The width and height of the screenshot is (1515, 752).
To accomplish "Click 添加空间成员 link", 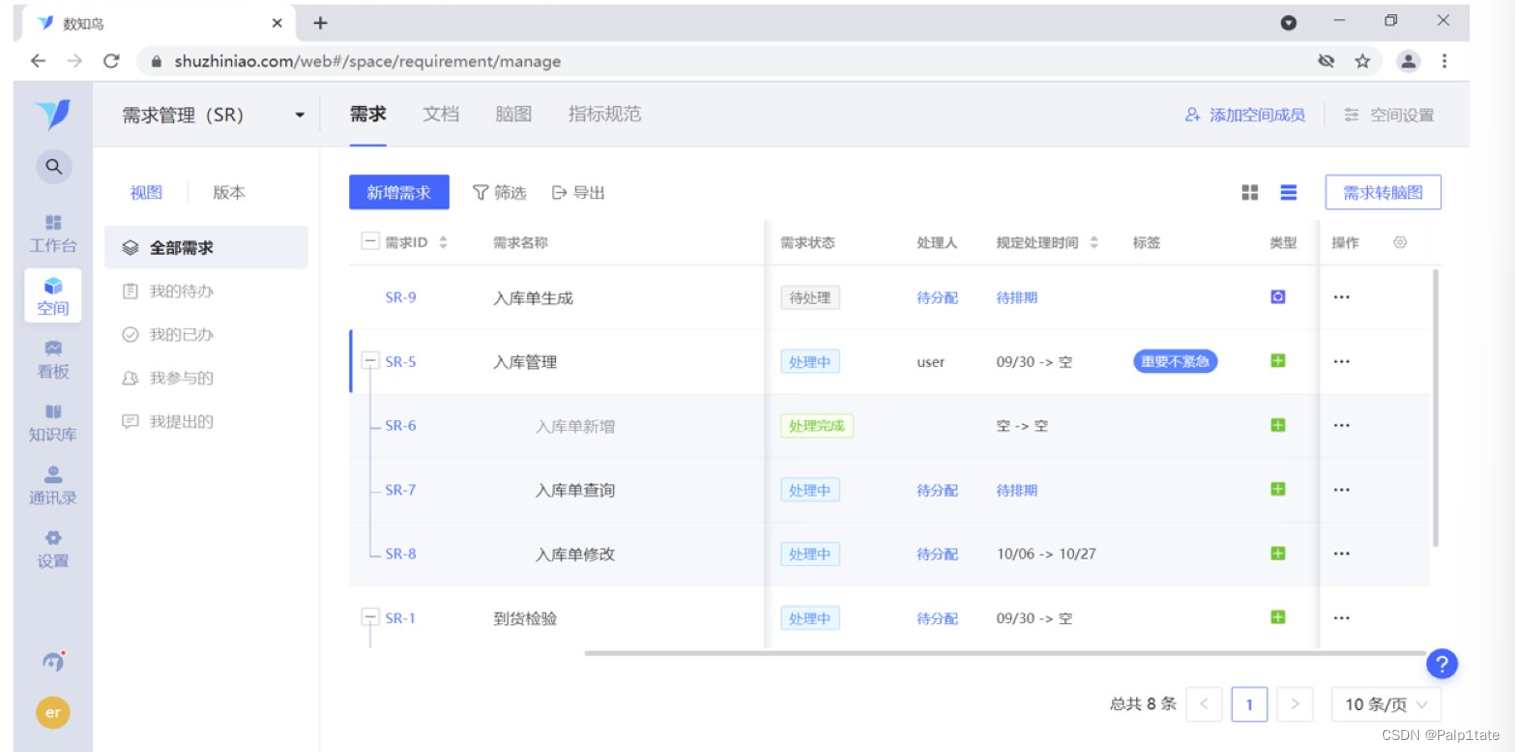I will click(1245, 115).
